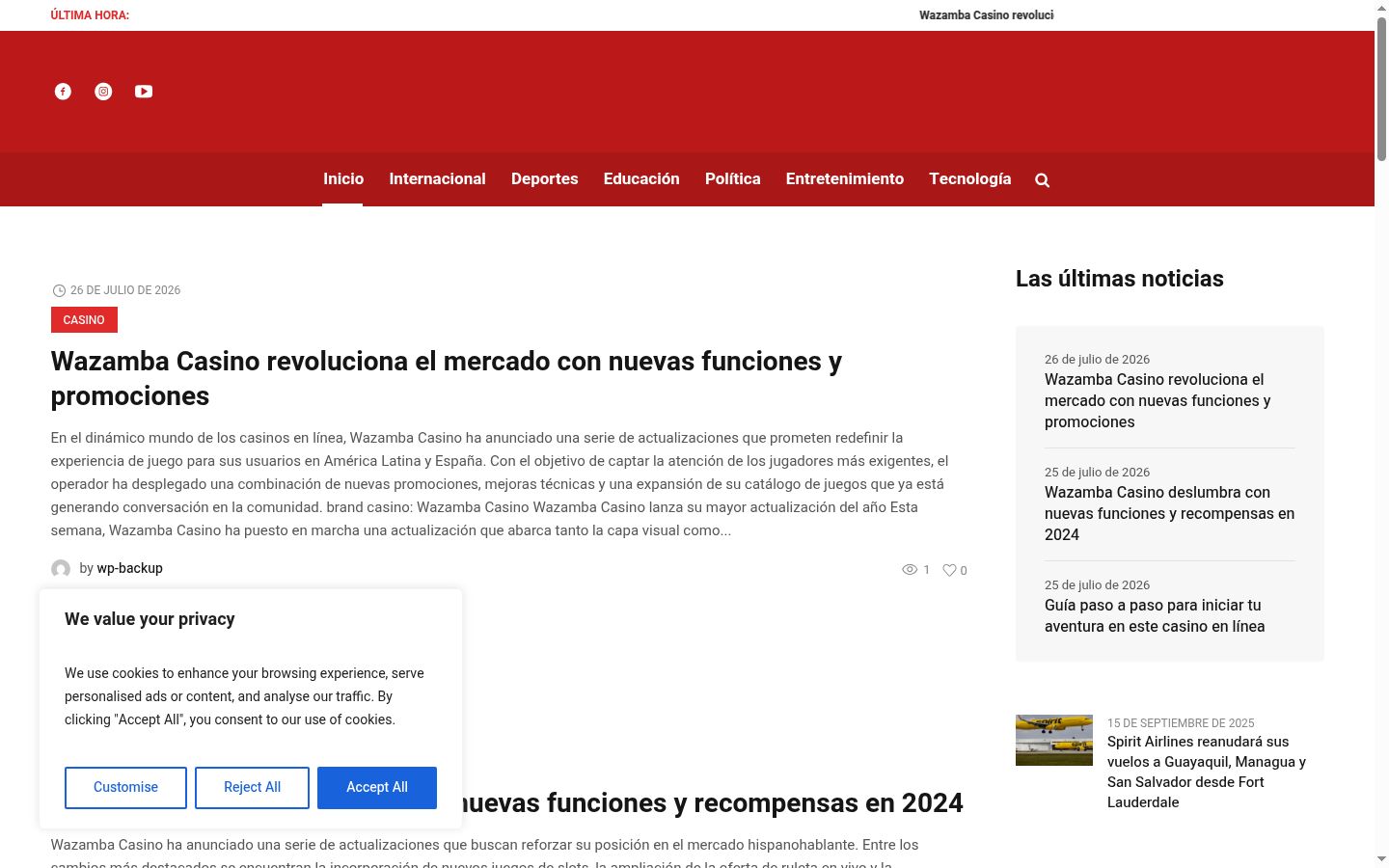Click the clock icon beside 26 DE JULIO DE 2026
Viewport: 1389px width, 868px height.
[59, 290]
